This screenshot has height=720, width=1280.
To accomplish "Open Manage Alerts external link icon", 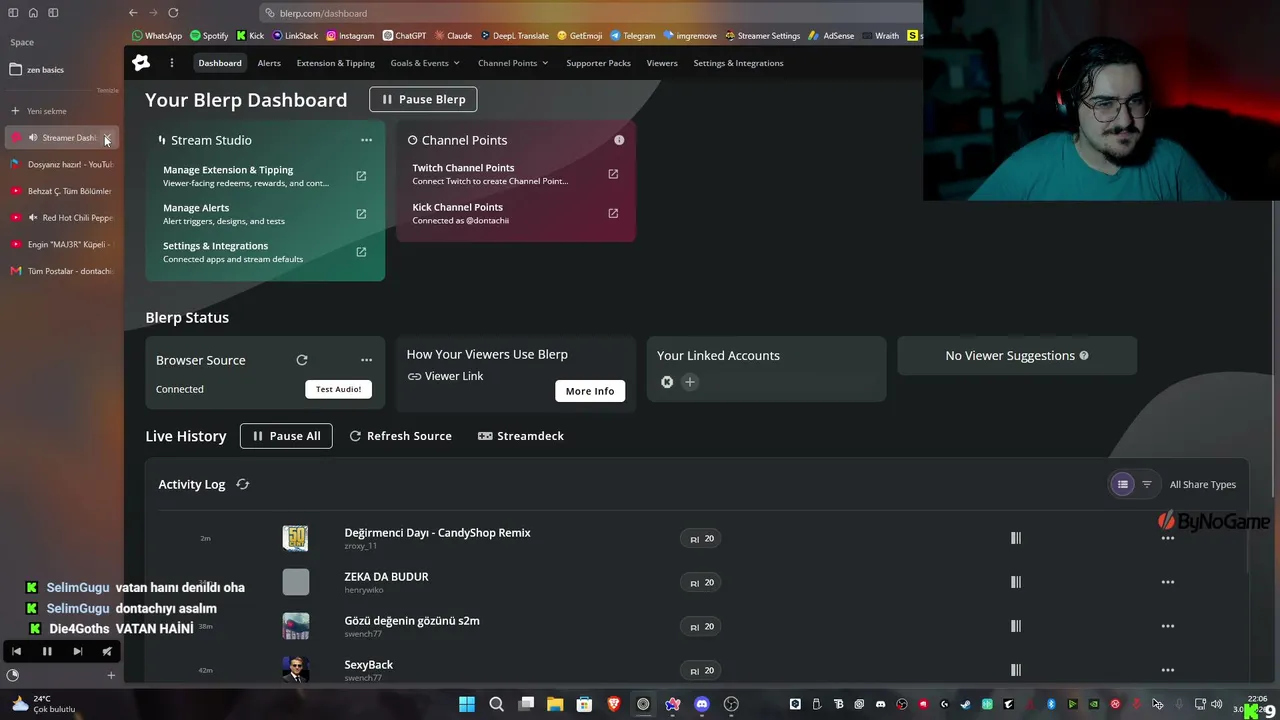I will click(361, 214).
